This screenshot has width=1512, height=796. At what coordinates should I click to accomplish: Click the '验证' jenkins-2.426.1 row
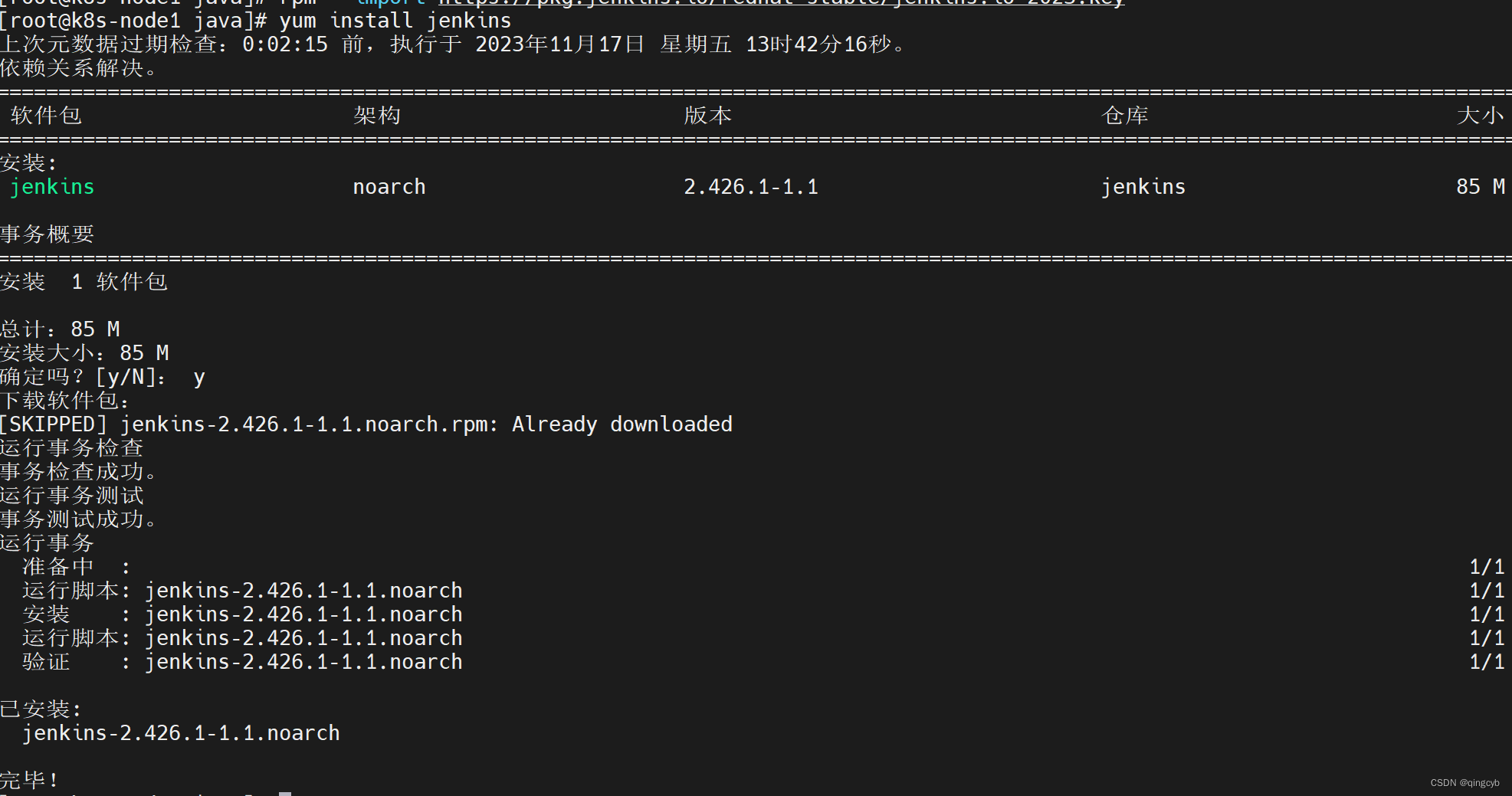(x=763, y=662)
